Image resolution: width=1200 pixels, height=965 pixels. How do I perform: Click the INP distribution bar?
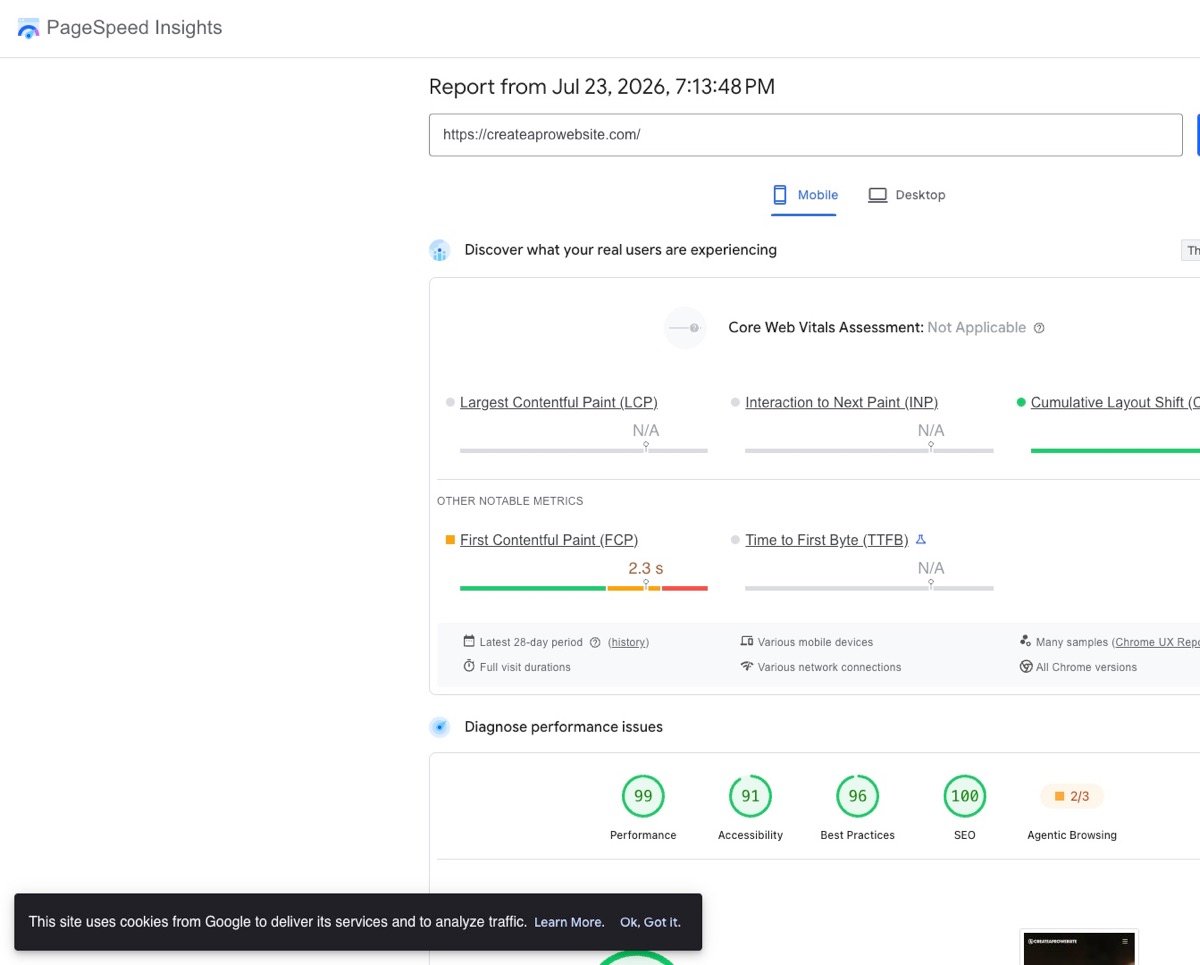tap(869, 450)
